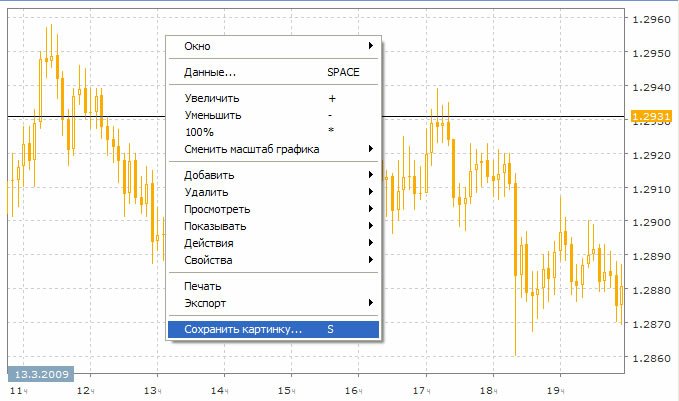Expand the Показывать menu entry
The height and width of the screenshot is (401, 679).
[215, 227]
